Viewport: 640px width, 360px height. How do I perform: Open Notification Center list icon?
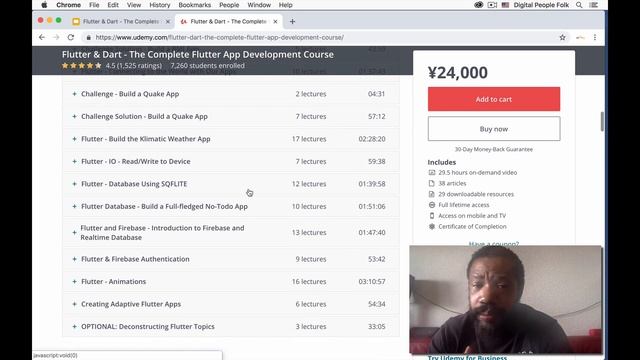[594, 5]
